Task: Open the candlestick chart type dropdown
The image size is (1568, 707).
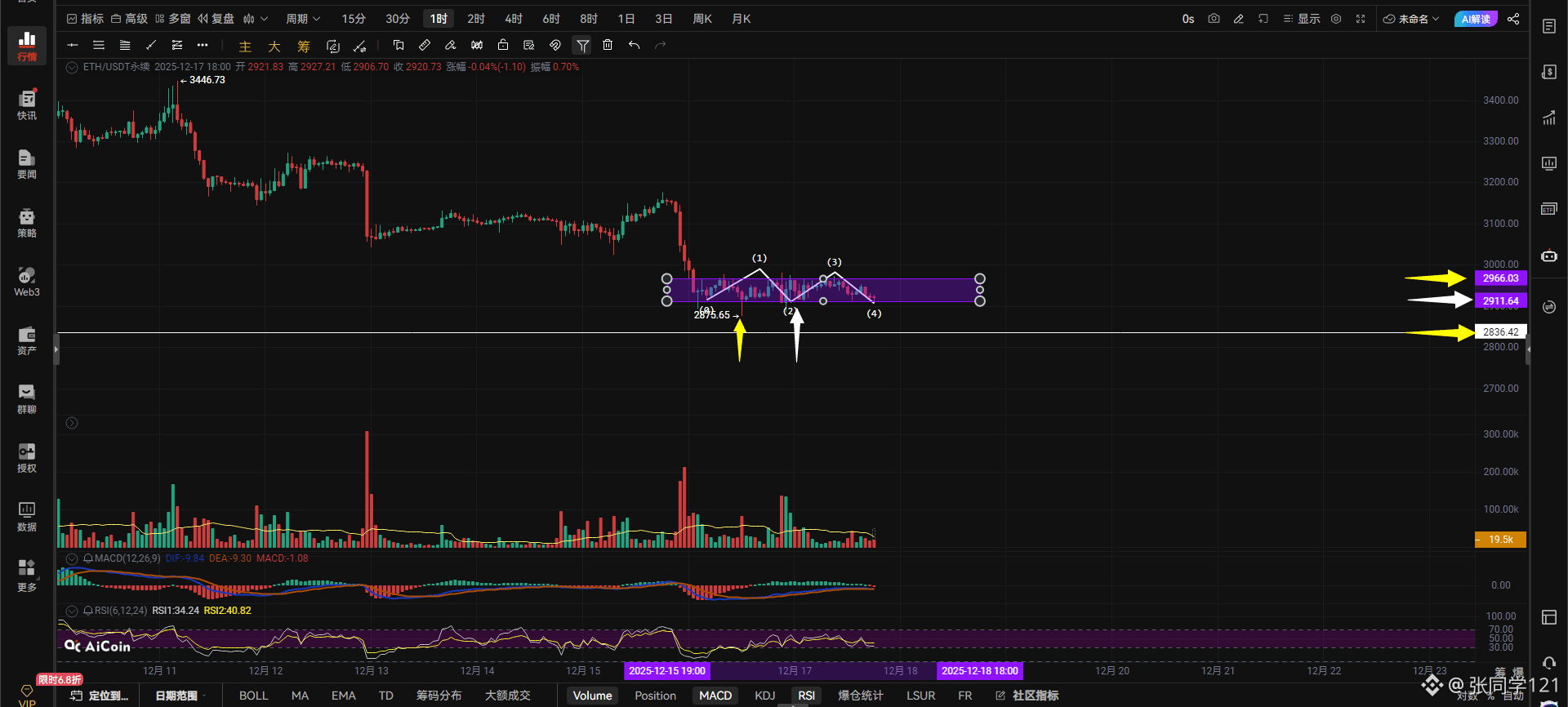Action: [256, 18]
